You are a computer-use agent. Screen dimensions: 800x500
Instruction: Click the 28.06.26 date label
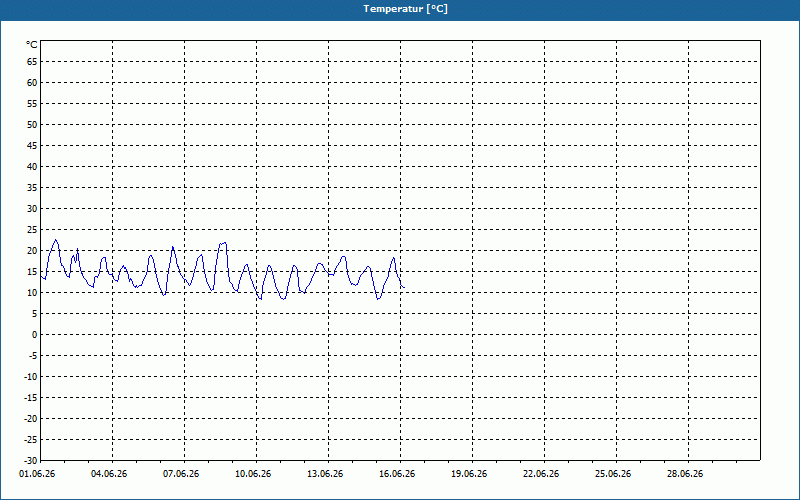point(685,474)
